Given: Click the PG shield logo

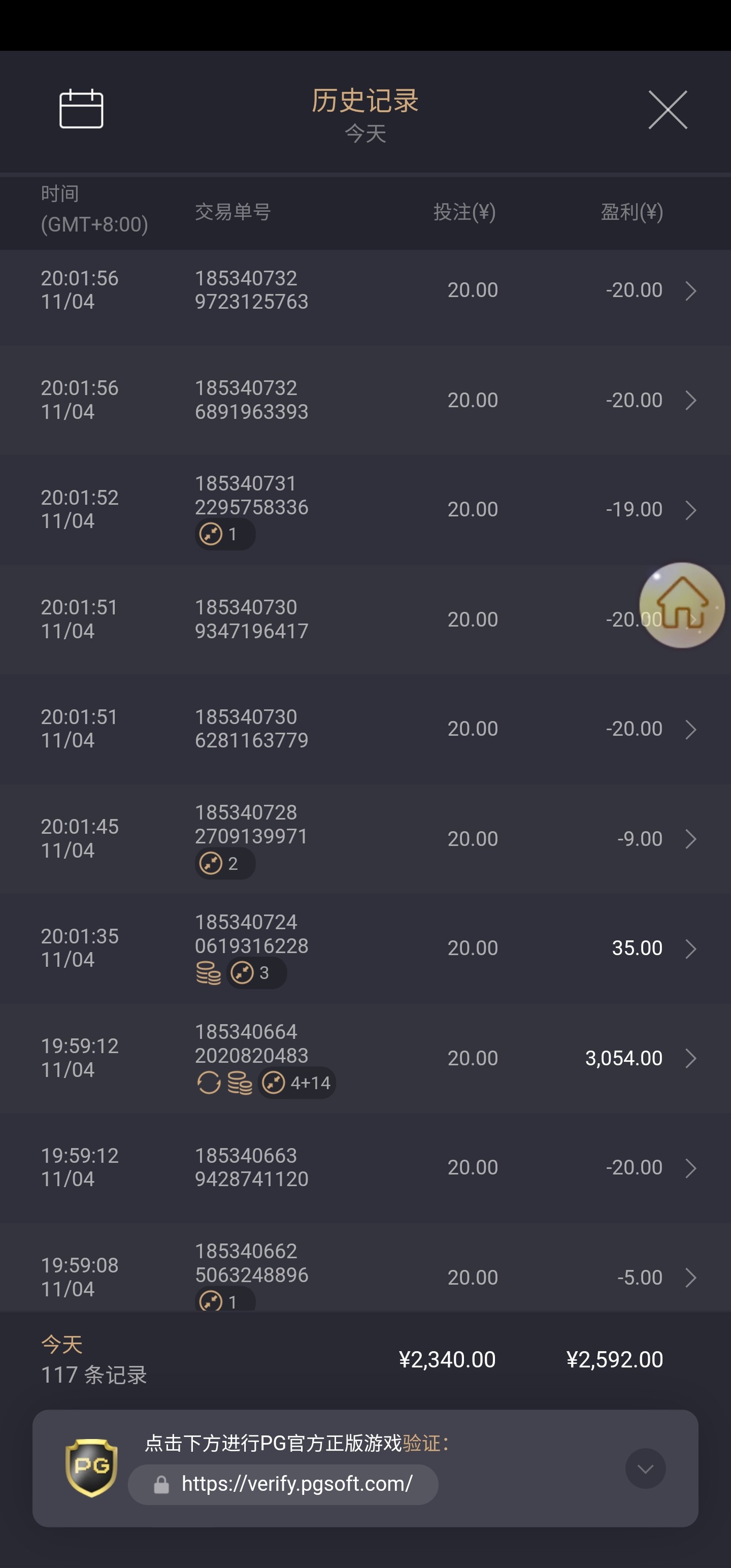Looking at the screenshot, I should (91, 1467).
